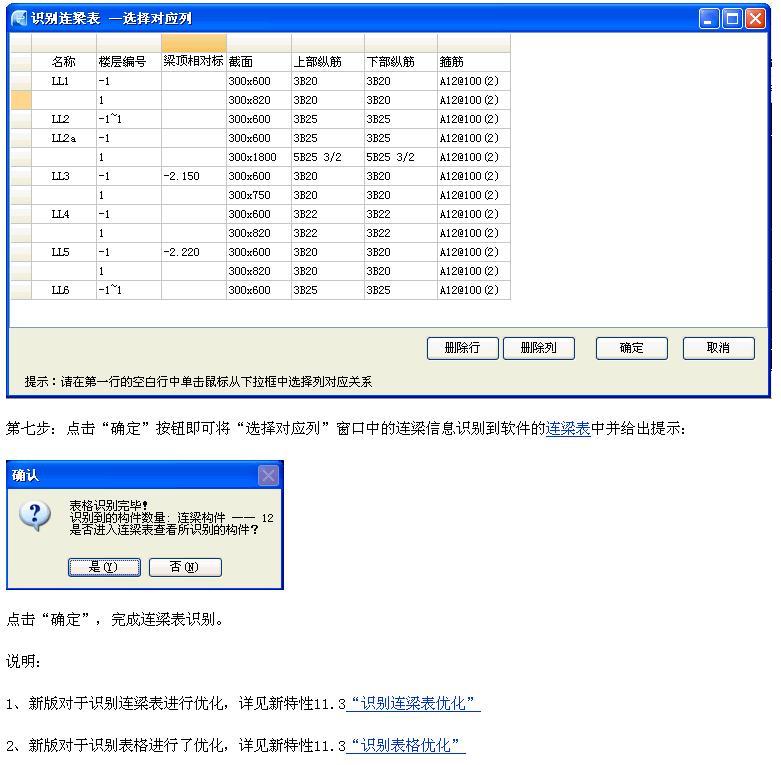Click the 300x750 section cell
Viewport: 781px width, 765px height.
pyautogui.click(x=259, y=195)
